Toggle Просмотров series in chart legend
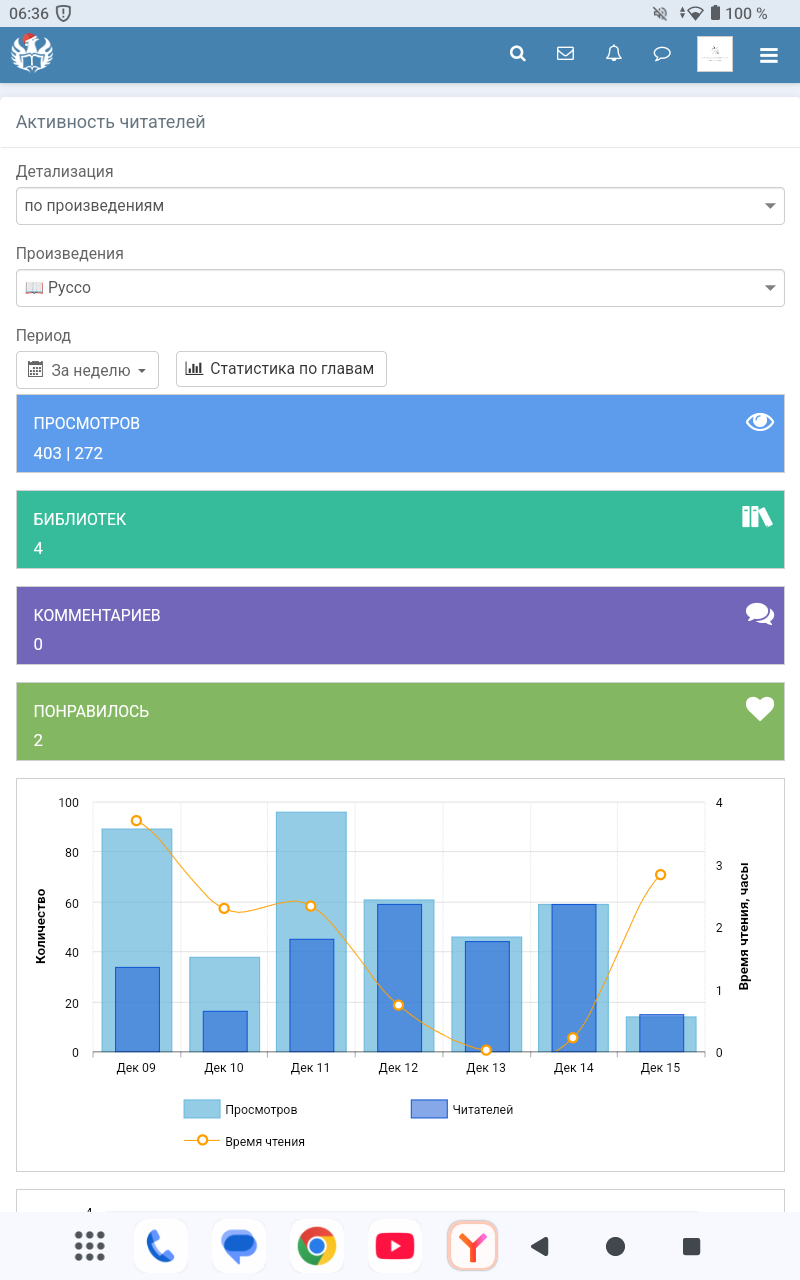Viewport: 800px width, 1280px height. (242, 1109)
